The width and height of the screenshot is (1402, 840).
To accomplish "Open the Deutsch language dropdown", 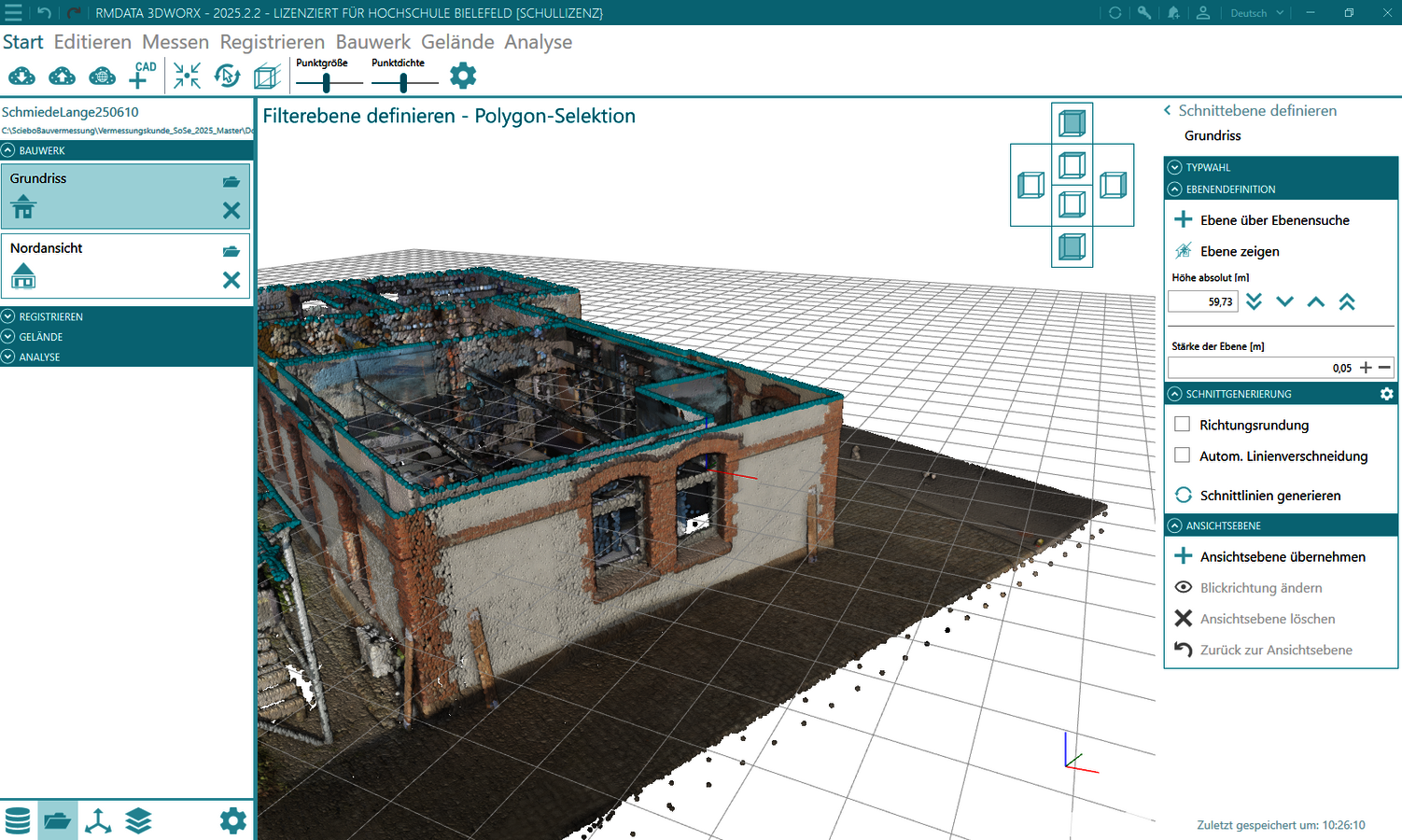I will coord(1256,13).
